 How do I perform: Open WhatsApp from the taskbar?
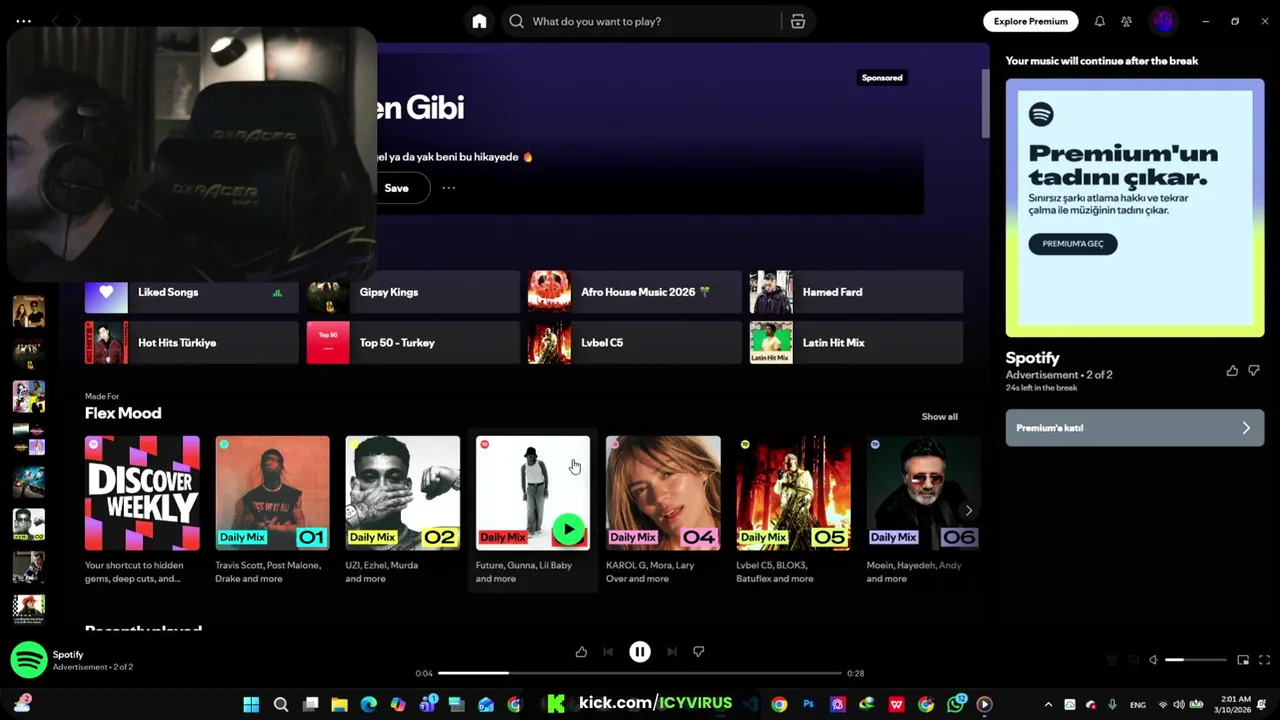click(957, 704)
